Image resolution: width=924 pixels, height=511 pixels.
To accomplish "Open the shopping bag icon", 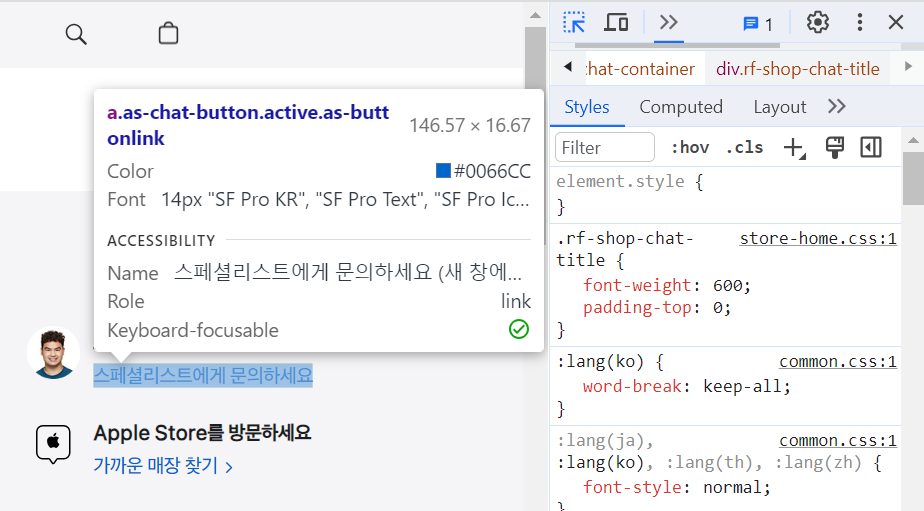I will coord(169,34).
